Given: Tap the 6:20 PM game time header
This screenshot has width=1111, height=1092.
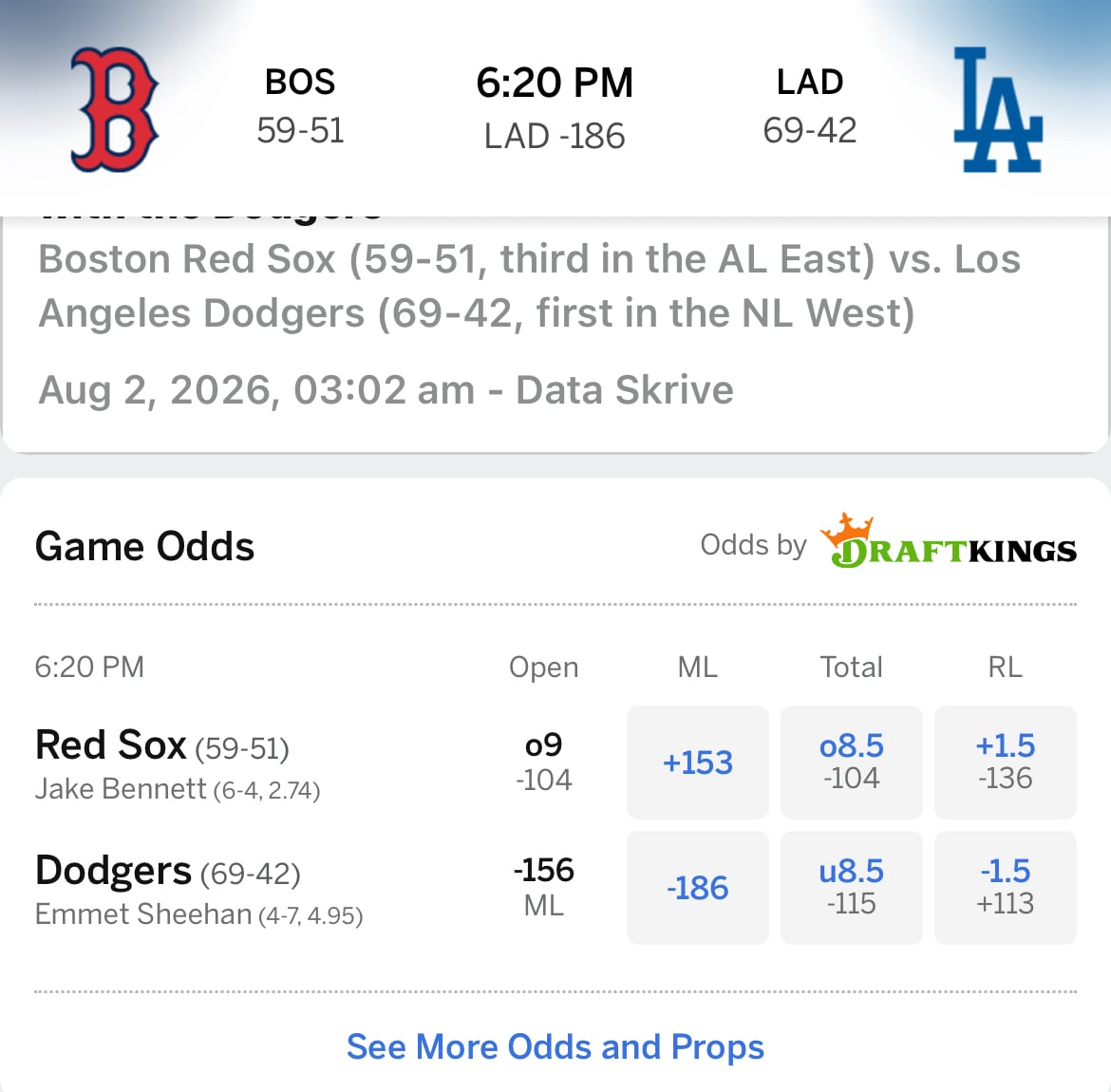Looking at the screenshot, I should coord(555,83).
